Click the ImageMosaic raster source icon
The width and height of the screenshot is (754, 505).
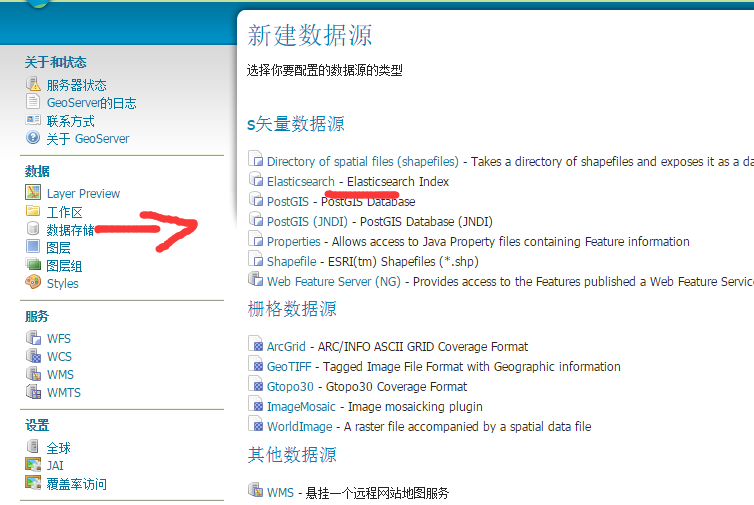(256, 404)
